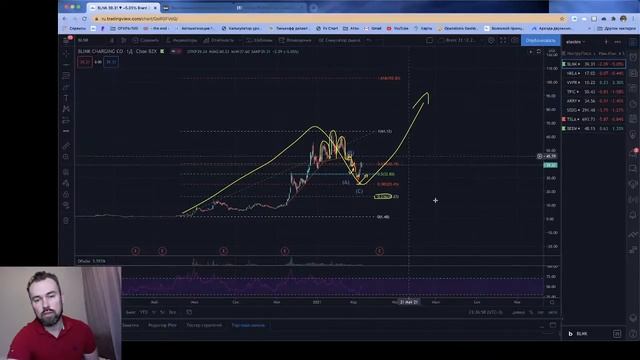640x360 pixels.
Task: Maximize the bottom panel with its window icon
Action: [553, 325]
